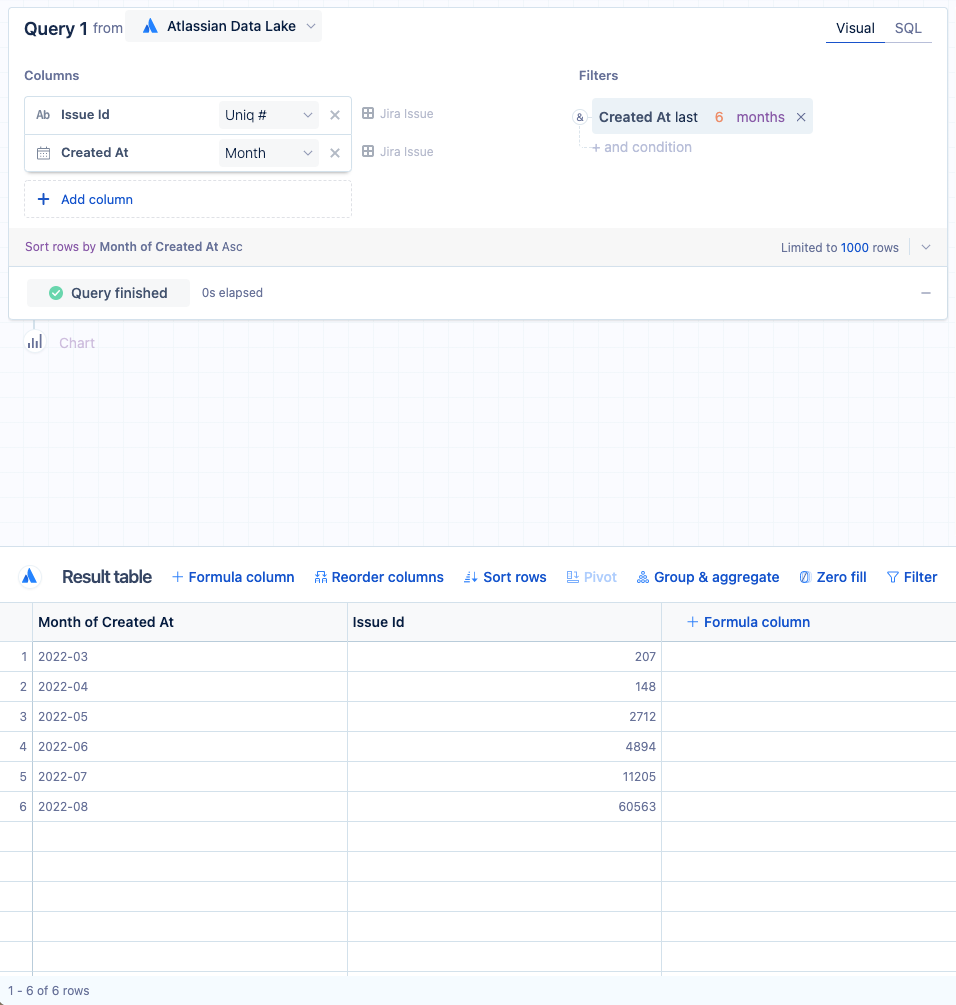Select the cell with value 11205
This screenshot has height=1005, width=956.
504,777
